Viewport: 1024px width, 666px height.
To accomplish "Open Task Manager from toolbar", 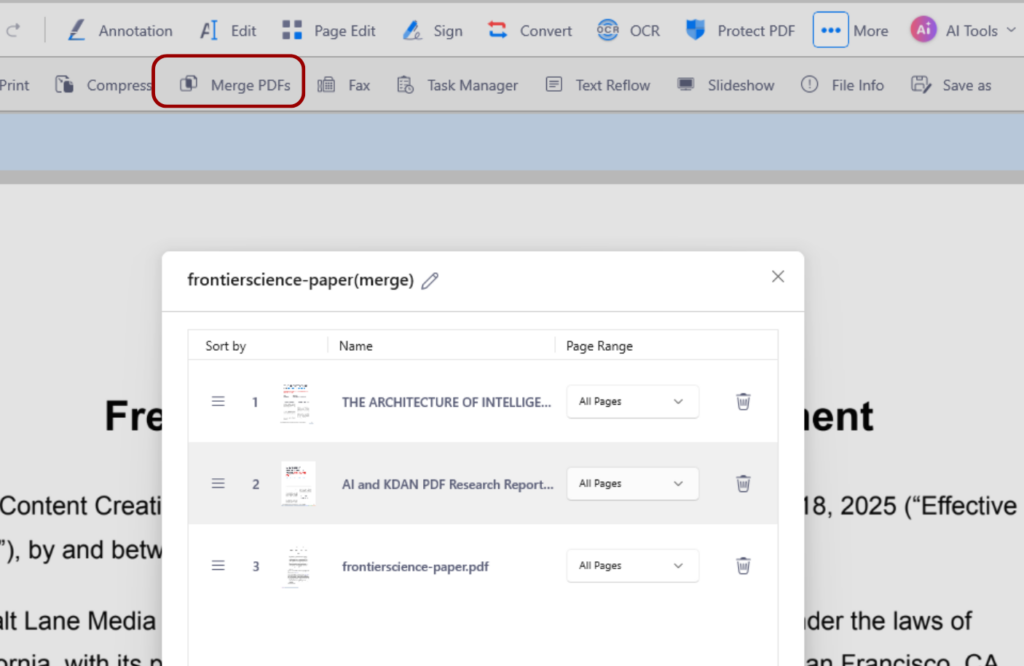I will pyautogui.click(x=457, y=85).
